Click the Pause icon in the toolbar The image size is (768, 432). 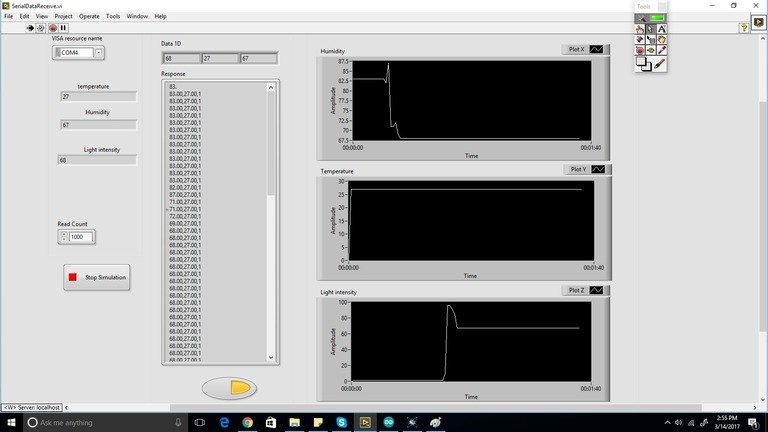[63, 28]
